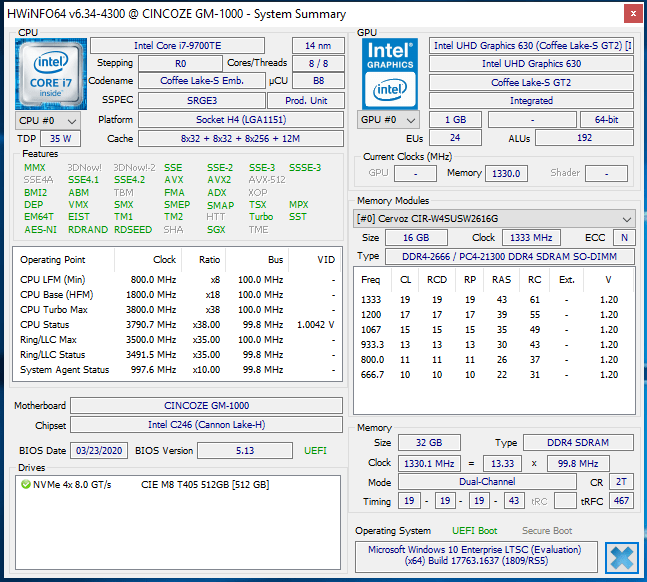This screenshot has width=647, height=582.
Task: Click the module size 16 GB field
Action: pos(416,238)
